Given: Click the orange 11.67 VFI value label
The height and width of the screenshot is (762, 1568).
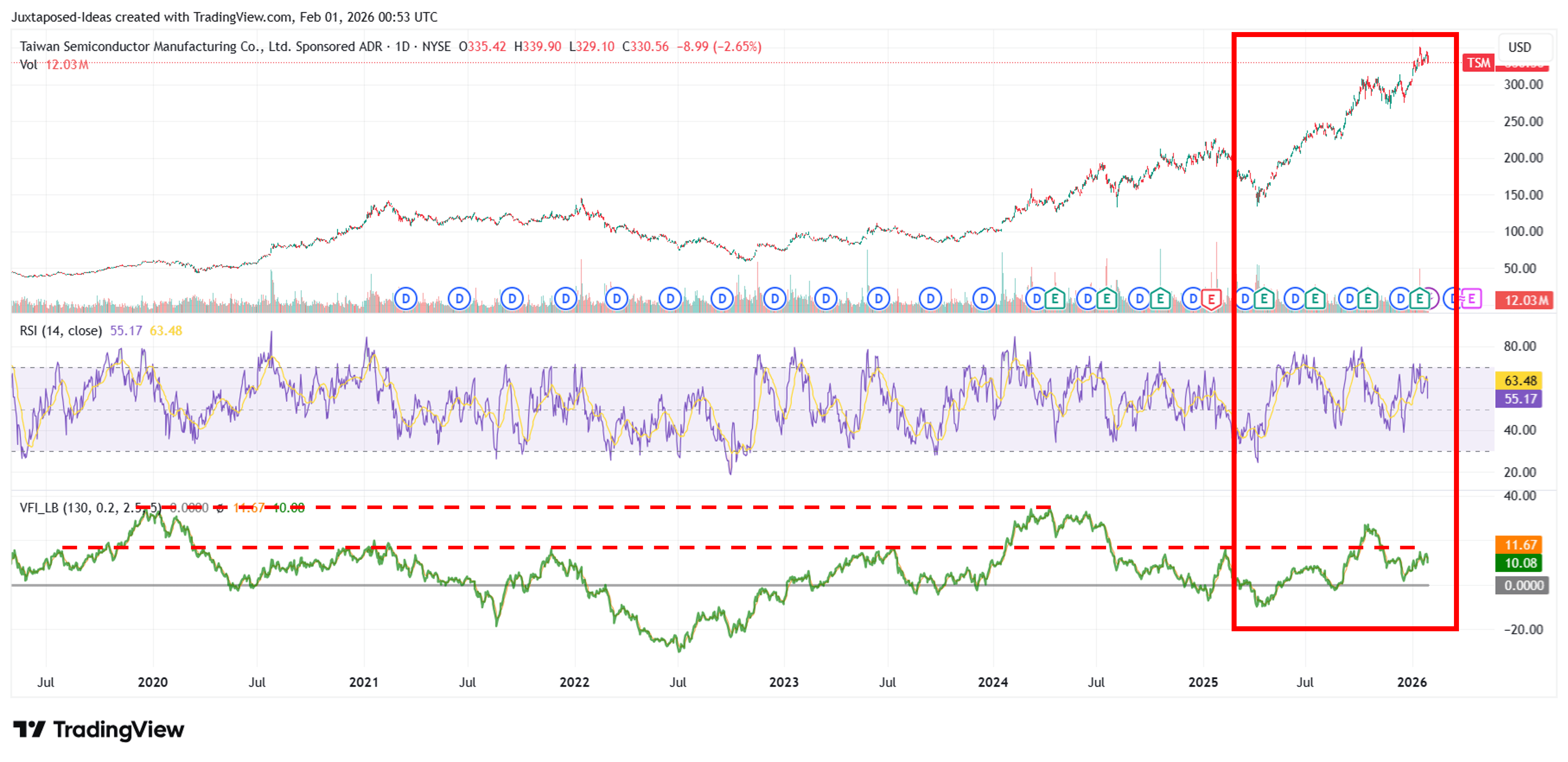Looking at the screenshot, I should (x=1519, y=545).
